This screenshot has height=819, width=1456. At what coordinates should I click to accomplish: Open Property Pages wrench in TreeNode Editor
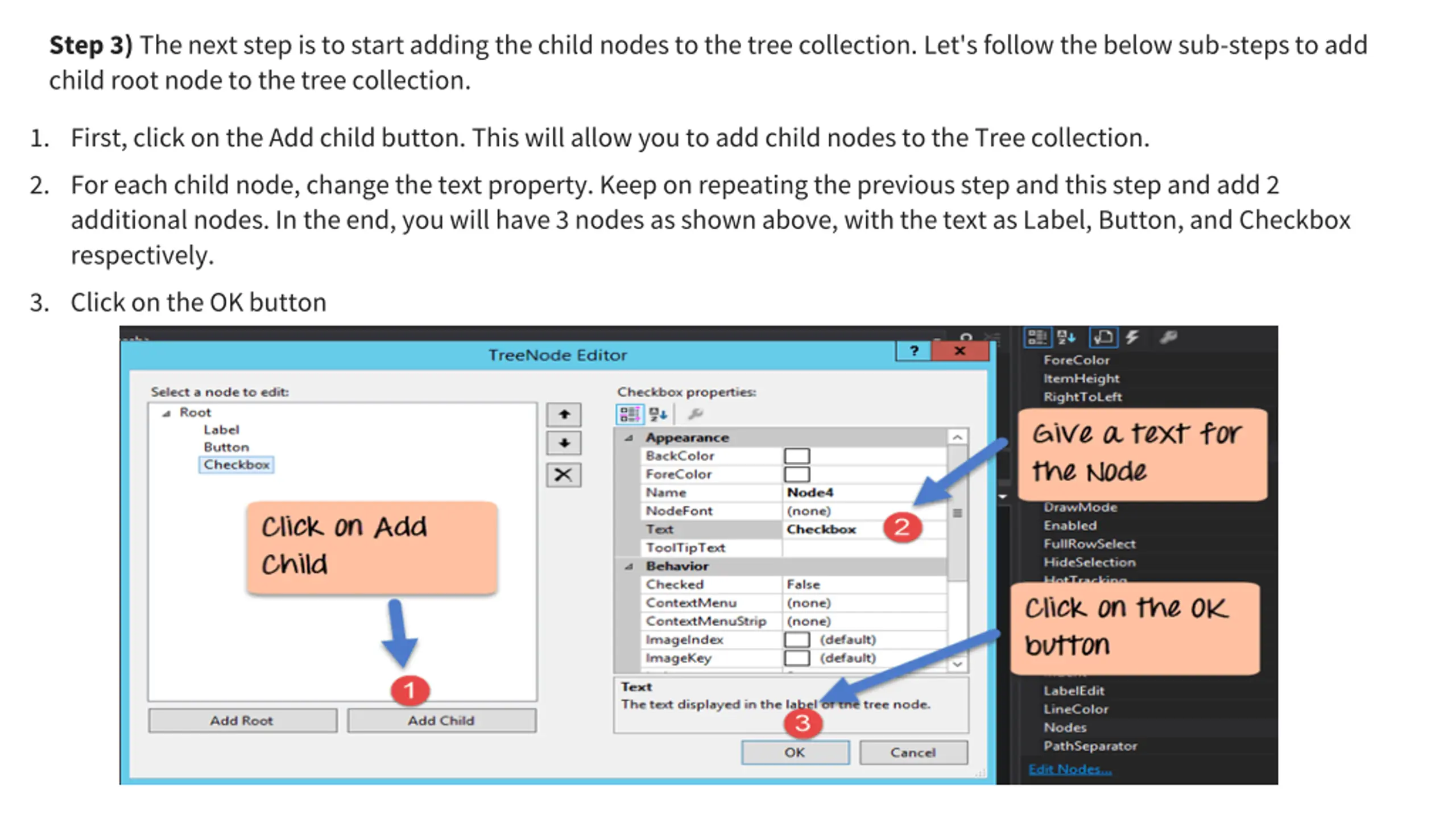[695, 414]
